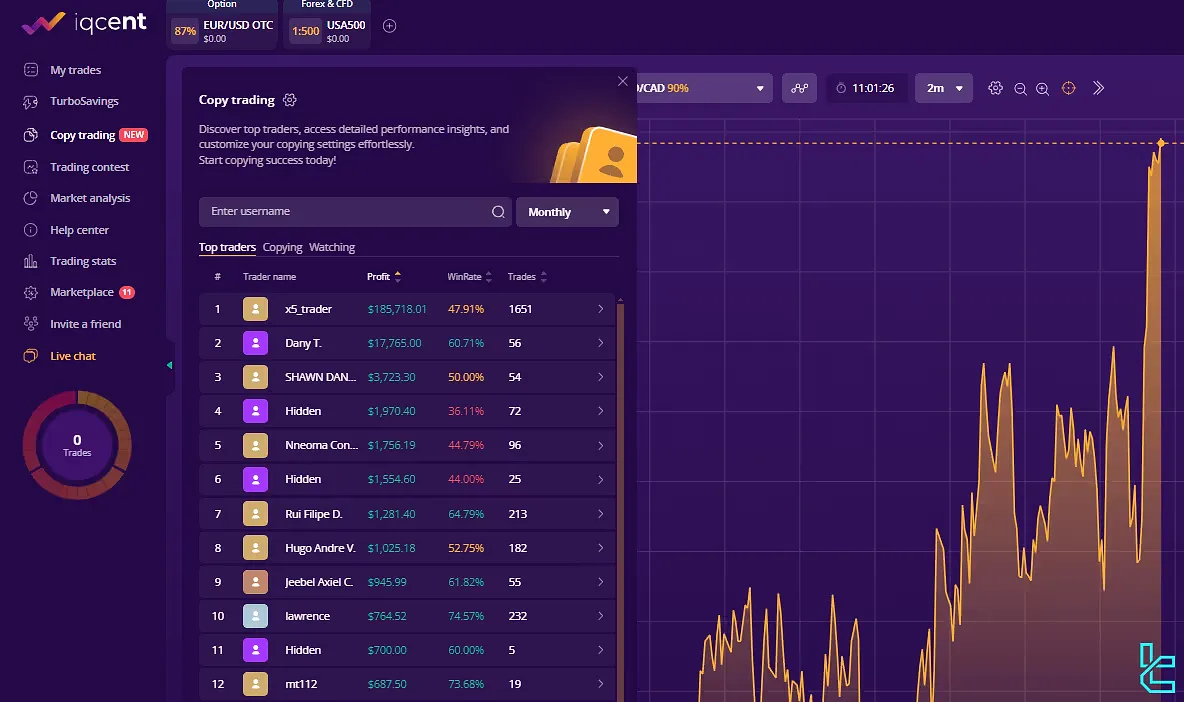The image size is (1184, 702).
Task: Click the Enter username search field
Action: (355, 211)
